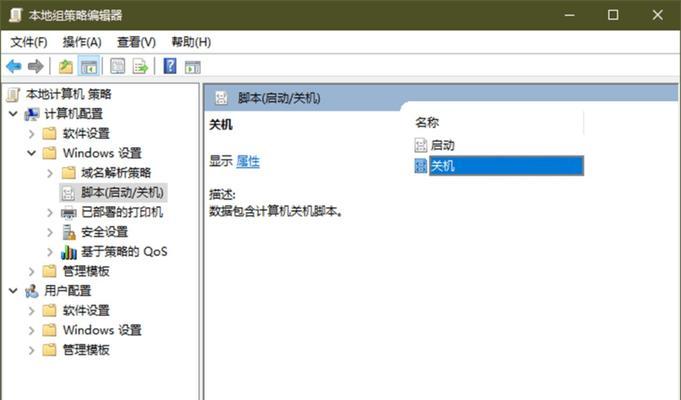Click the 用户配置 user icon

point(32,291)
